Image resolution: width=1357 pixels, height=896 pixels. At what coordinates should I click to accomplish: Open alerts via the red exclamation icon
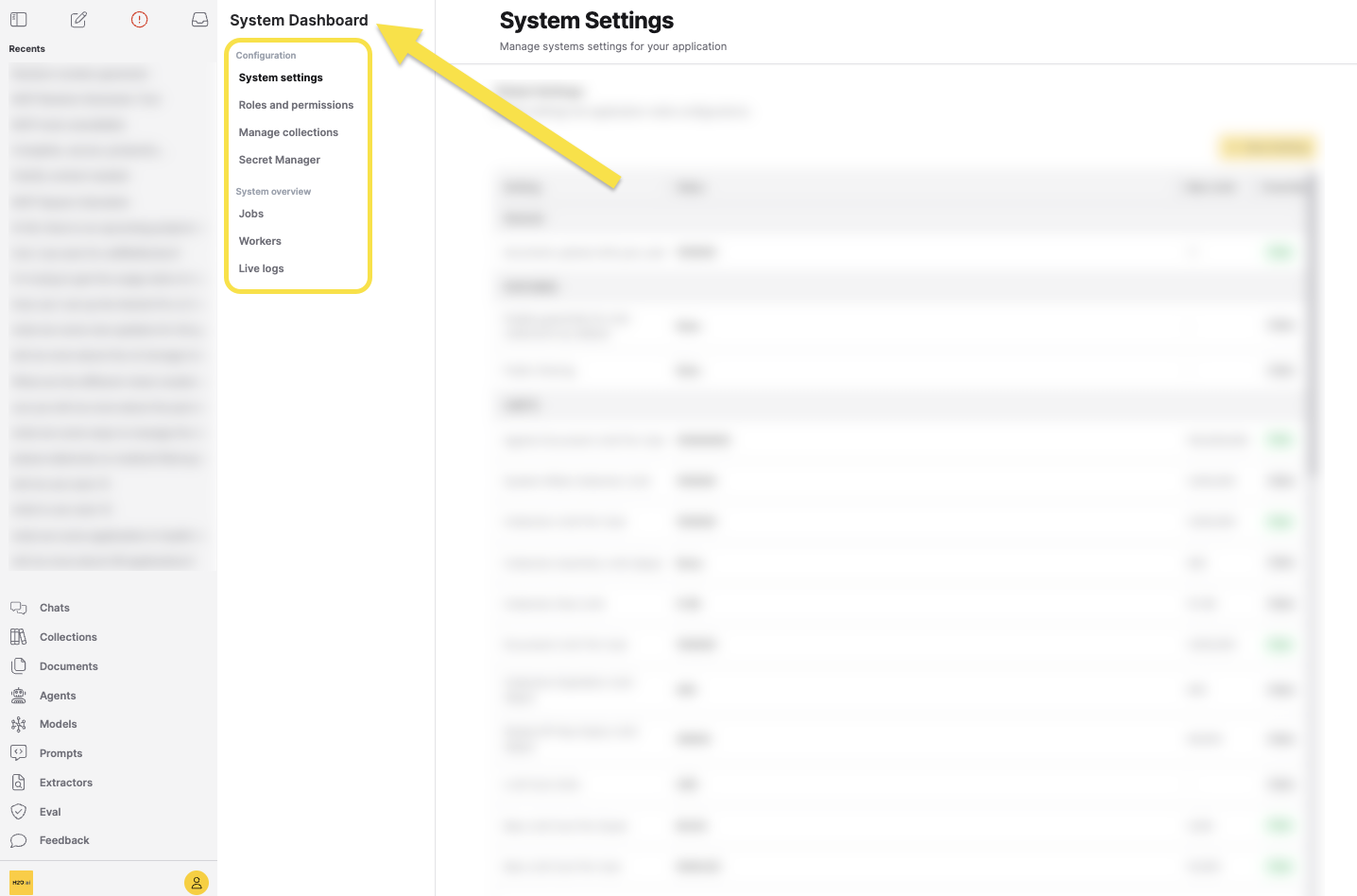[x=139, y=19]
